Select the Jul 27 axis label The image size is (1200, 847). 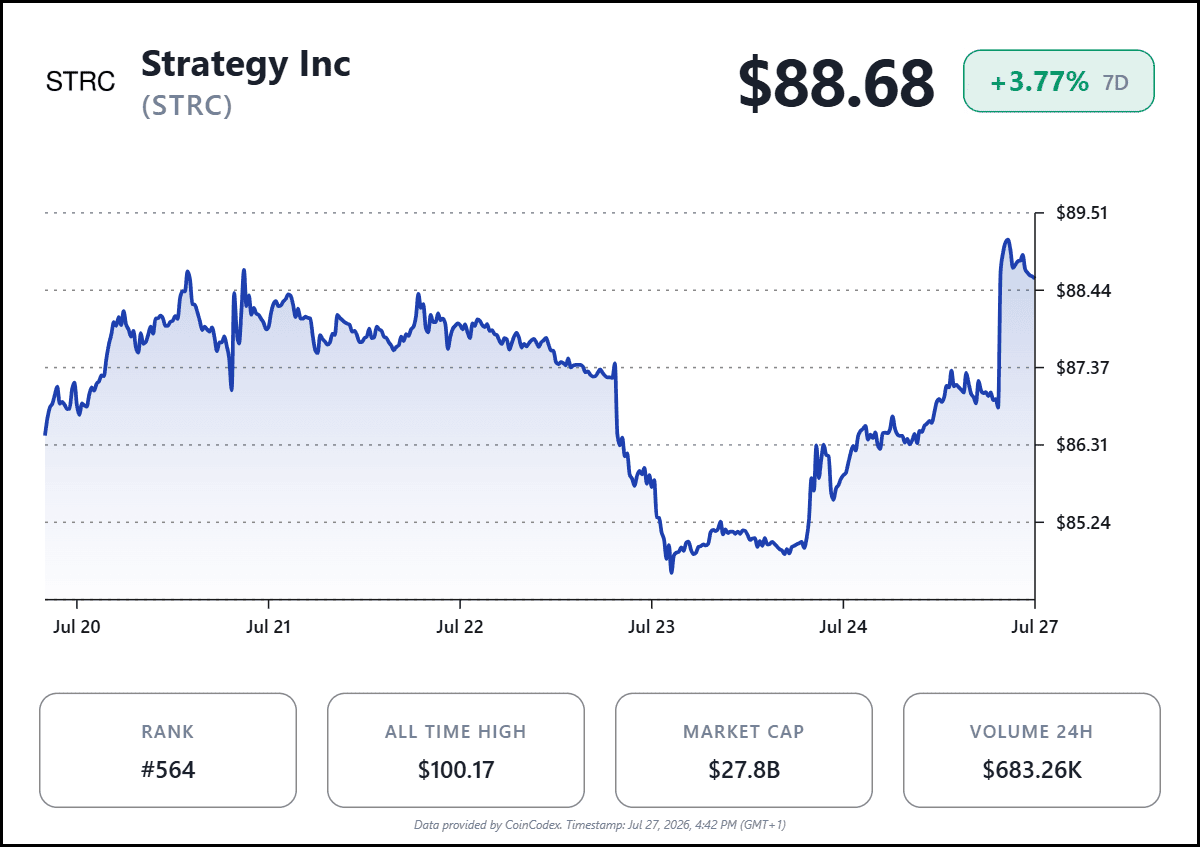click(1034, 626)
